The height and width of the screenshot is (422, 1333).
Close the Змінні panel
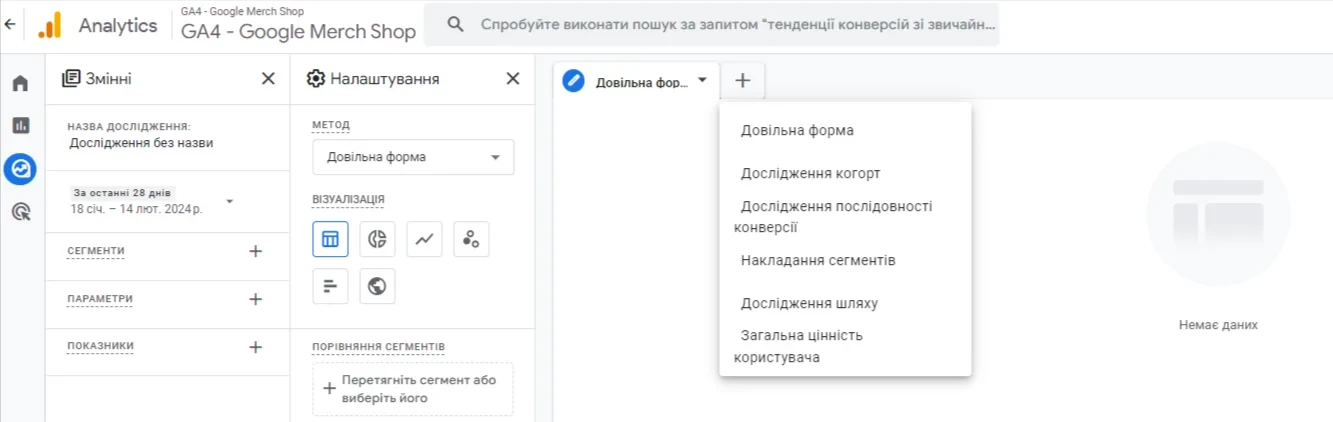268,78
